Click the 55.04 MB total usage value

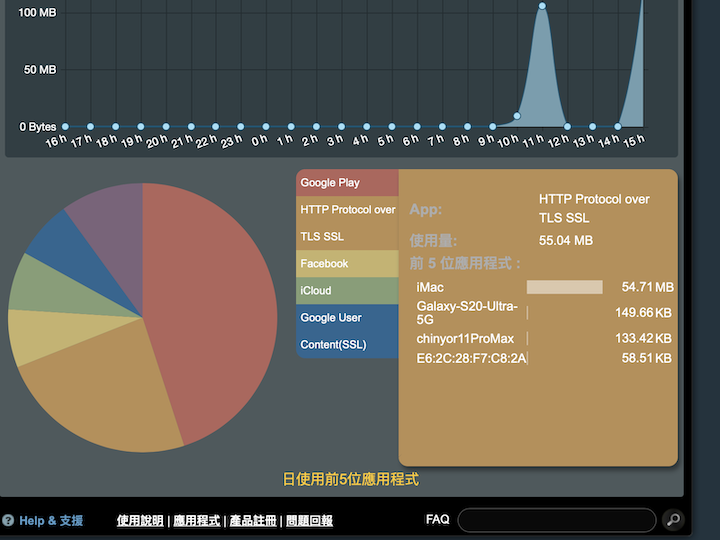(566, 241)
